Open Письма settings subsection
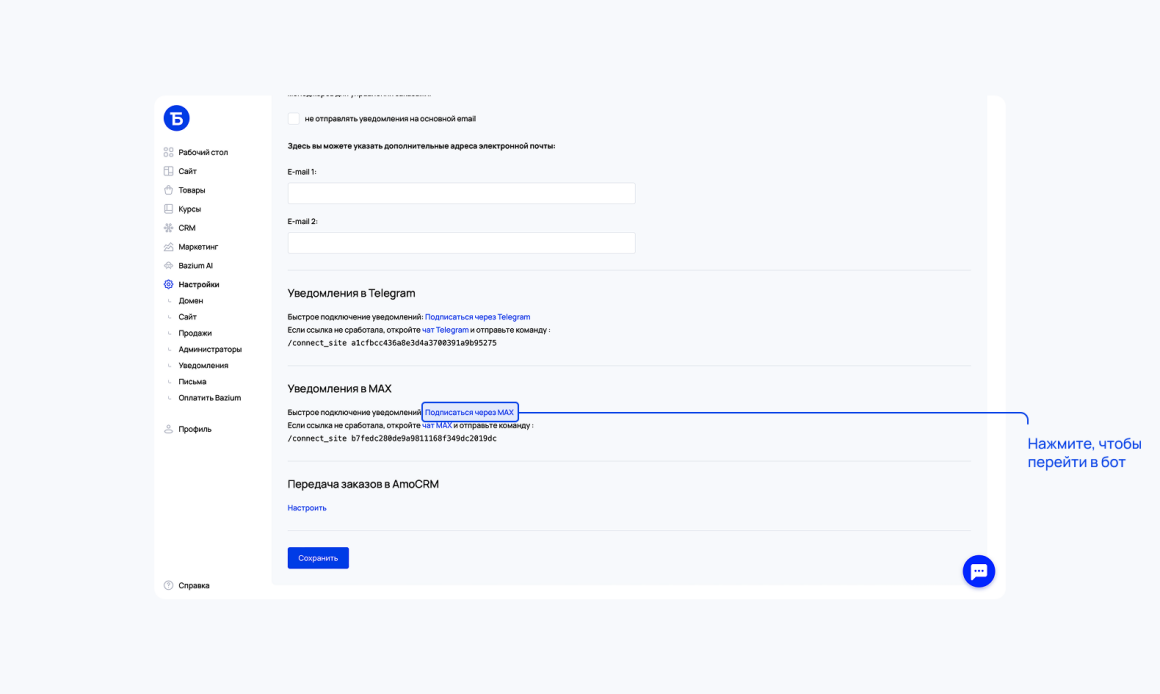Image resolution: width=1160 pixels, height=694 pixels. tap(192, 382)
